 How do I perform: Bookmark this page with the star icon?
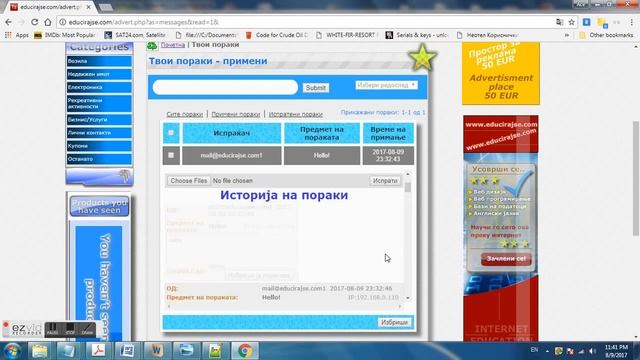[571, 22]
